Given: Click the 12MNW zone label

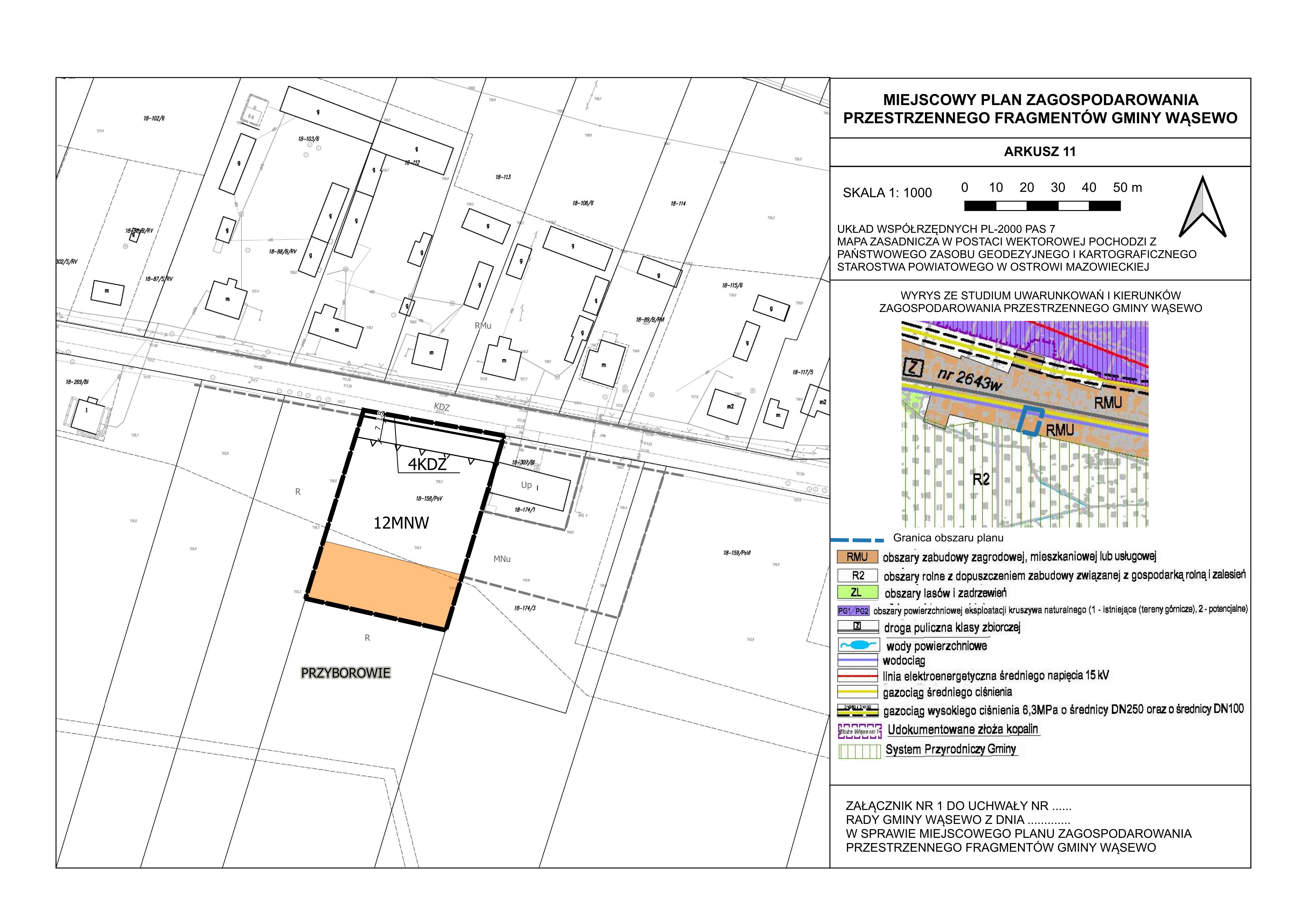Looking at the screenshot, I should 401,523.
